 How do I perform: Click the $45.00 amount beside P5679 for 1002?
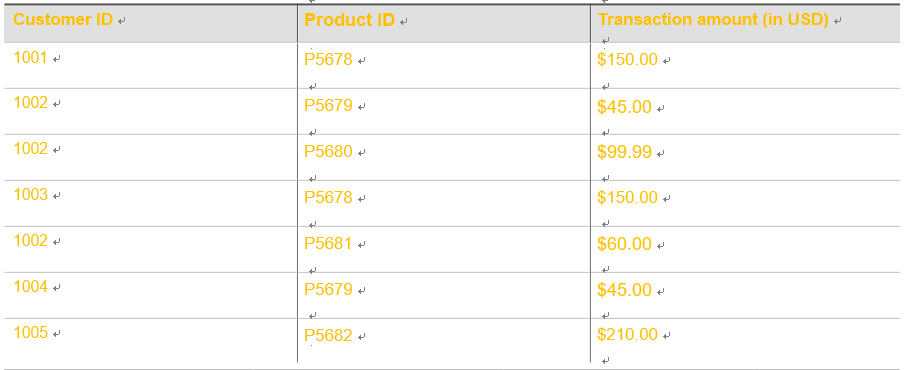tap(625, 107)
